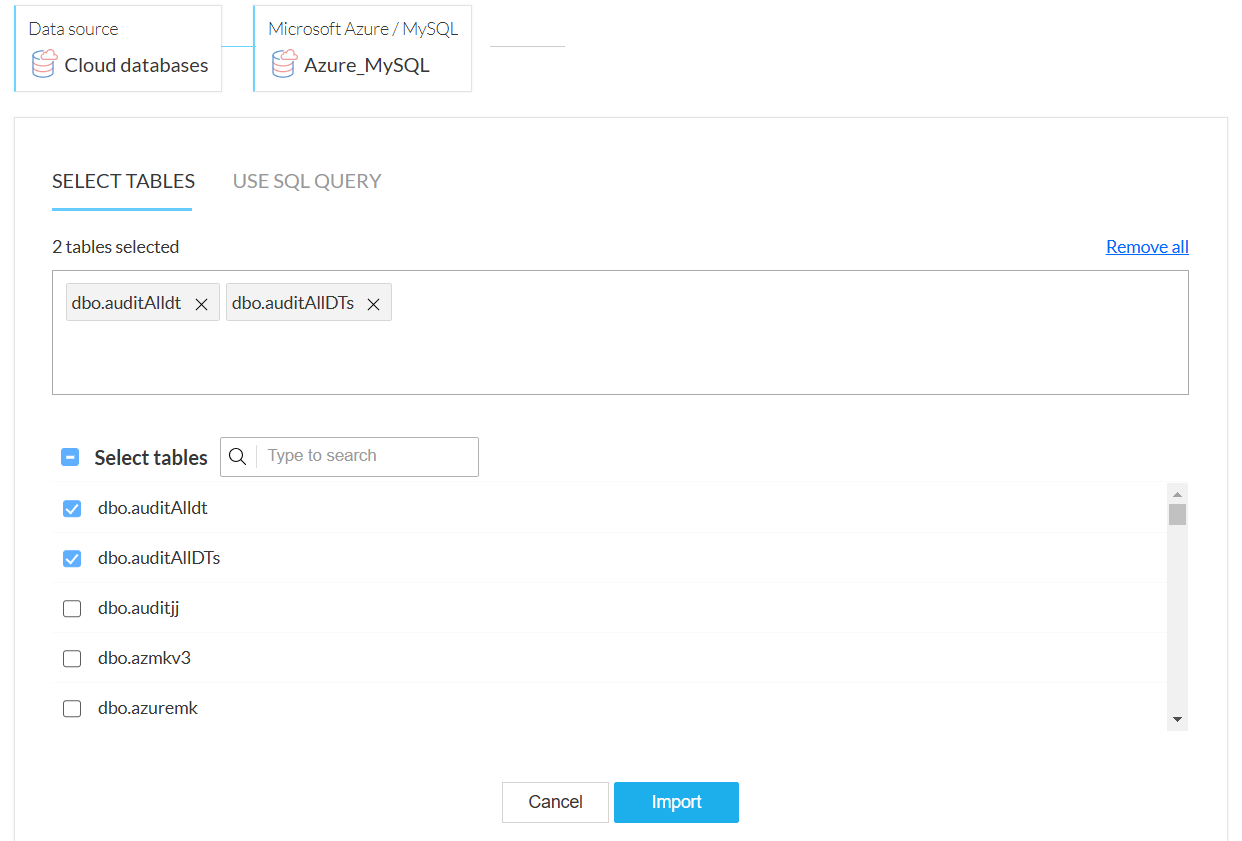Uncheck the dbo.auditAlldt checkbox
Image resolution: width=1242 pixels, height=841 pixels.
pyautogui.click(x=72, y=509)
